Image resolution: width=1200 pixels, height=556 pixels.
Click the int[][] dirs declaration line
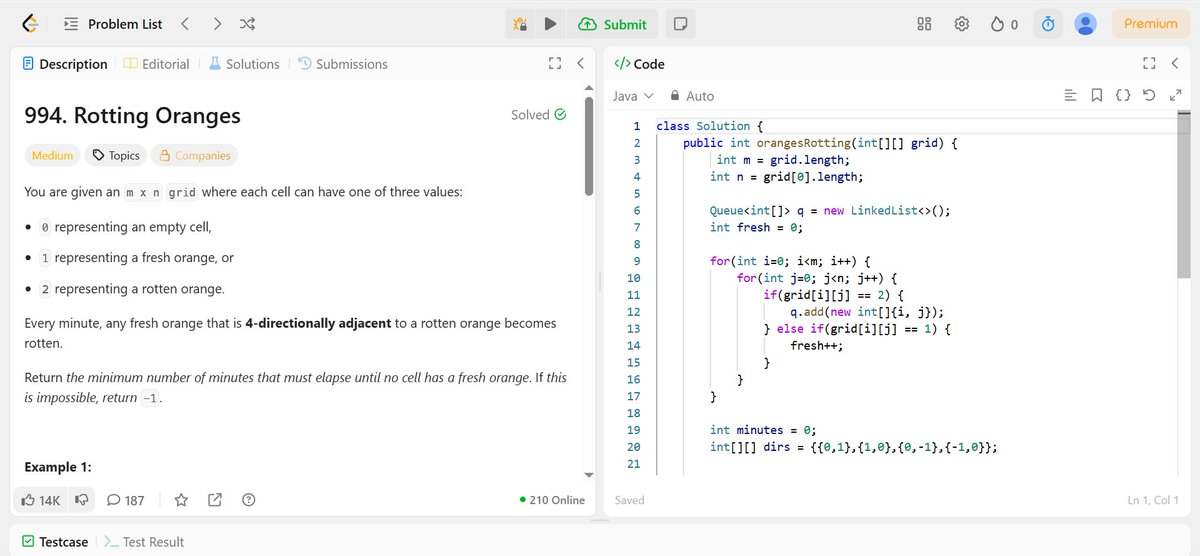854,447
